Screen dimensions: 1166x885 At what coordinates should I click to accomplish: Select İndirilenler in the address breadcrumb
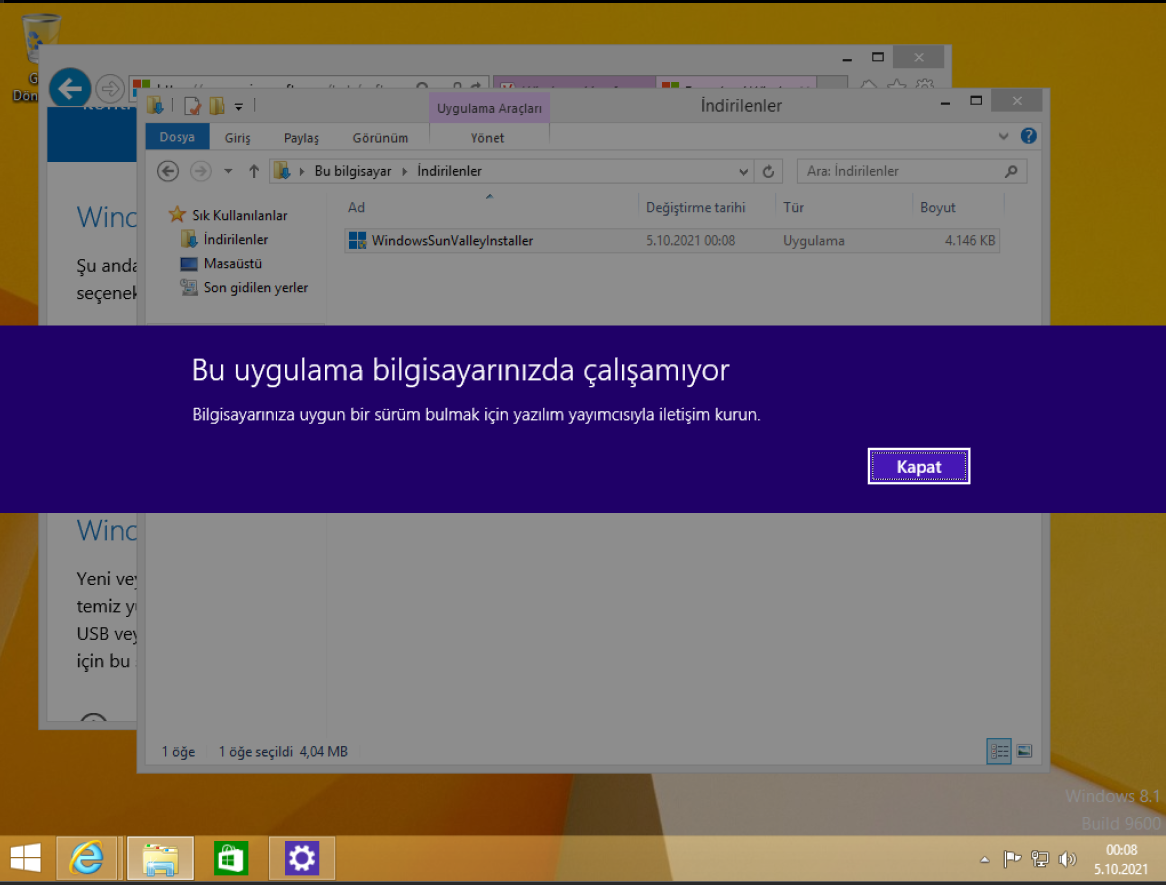pos(449,171)
